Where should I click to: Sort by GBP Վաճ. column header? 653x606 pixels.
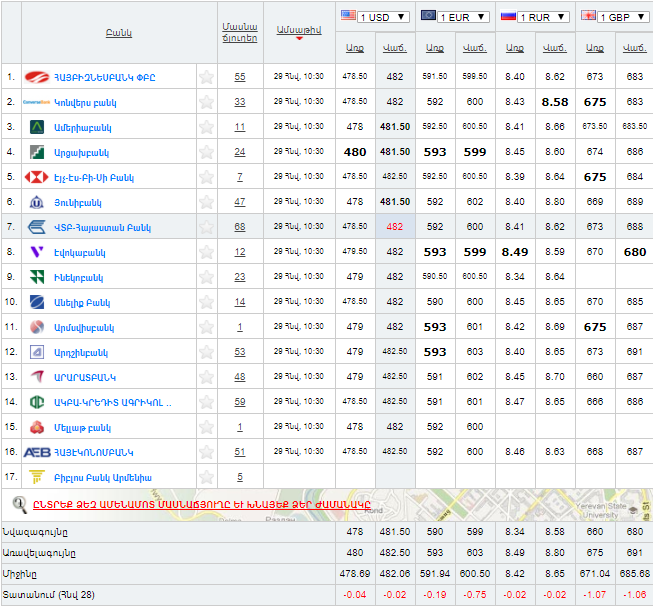click(635, 48)
